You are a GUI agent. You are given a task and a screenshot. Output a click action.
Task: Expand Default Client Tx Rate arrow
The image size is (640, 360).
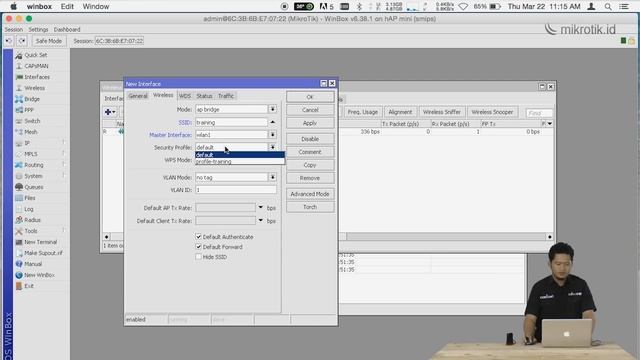click(260, 220)
